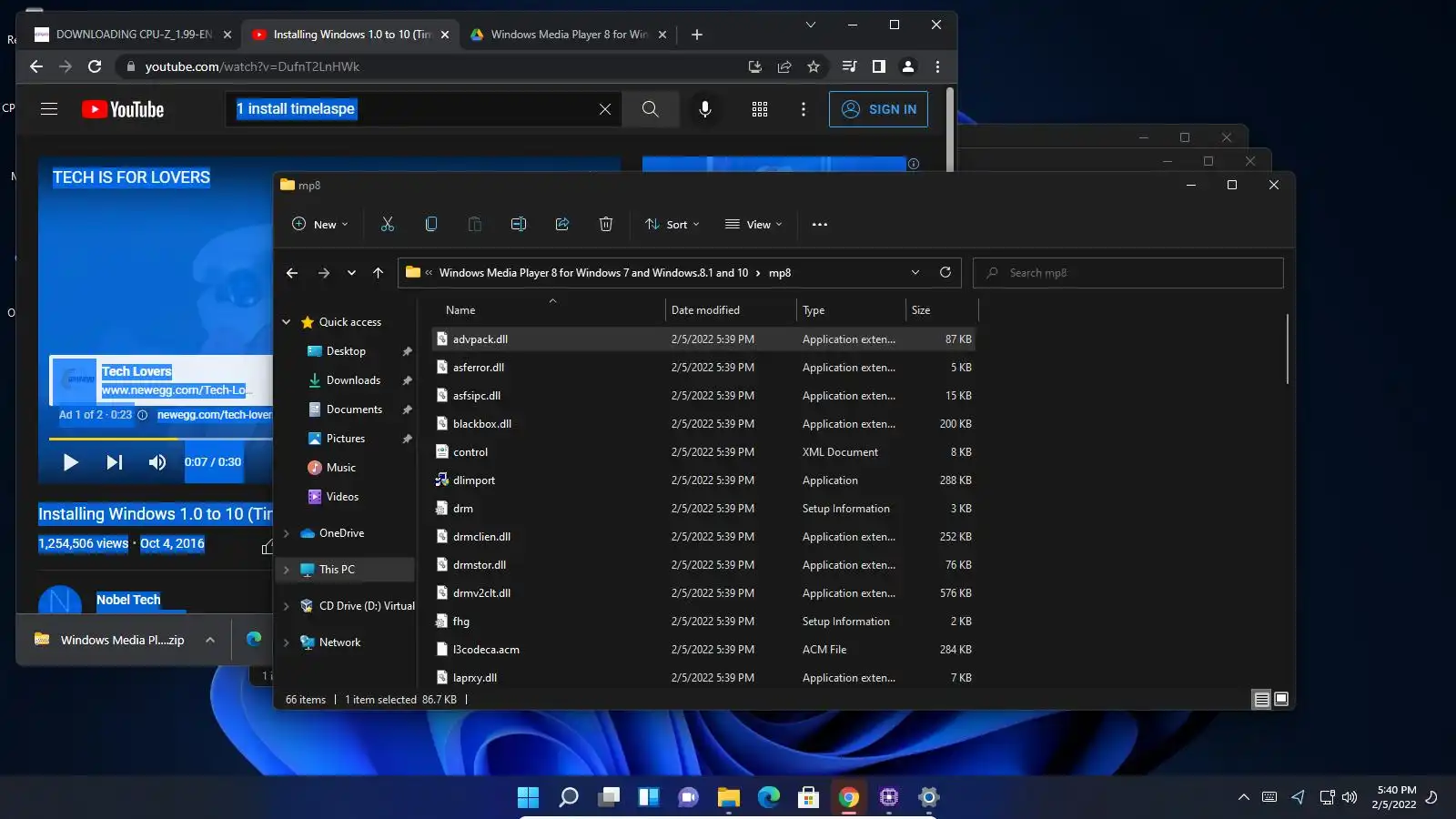Select the Documents folder in Quick access
Image resolution: width=1456 pixels, height=819 pixels.
coord(354,409)
